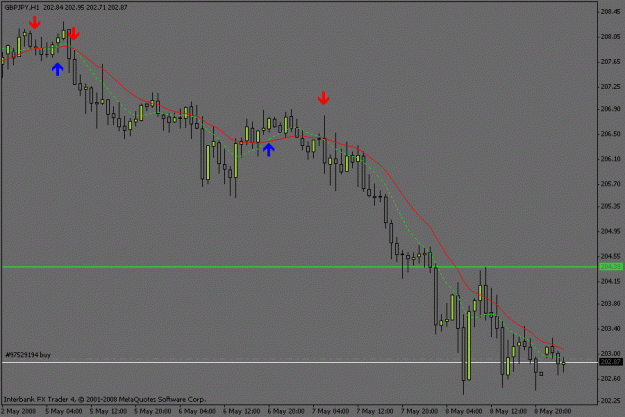Click the Interbank FX Trader 4 copyright text
625x417 pixels.
coord(105,399)
